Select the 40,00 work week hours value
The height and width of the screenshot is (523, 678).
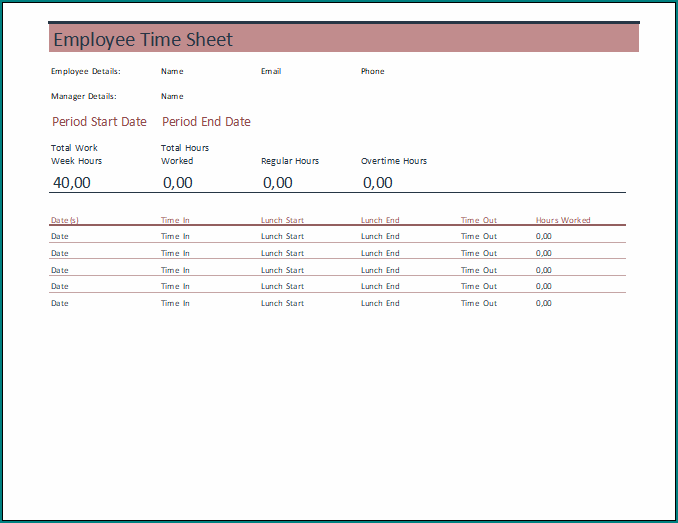(x=72, y=183)
